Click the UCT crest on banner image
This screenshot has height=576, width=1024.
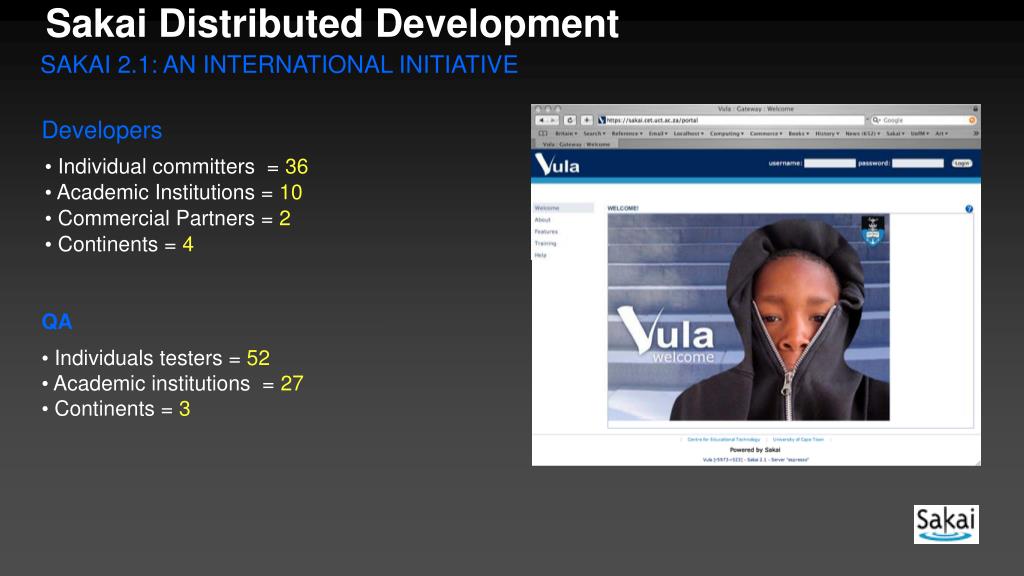pyautogui.click(x=872, y=231)
